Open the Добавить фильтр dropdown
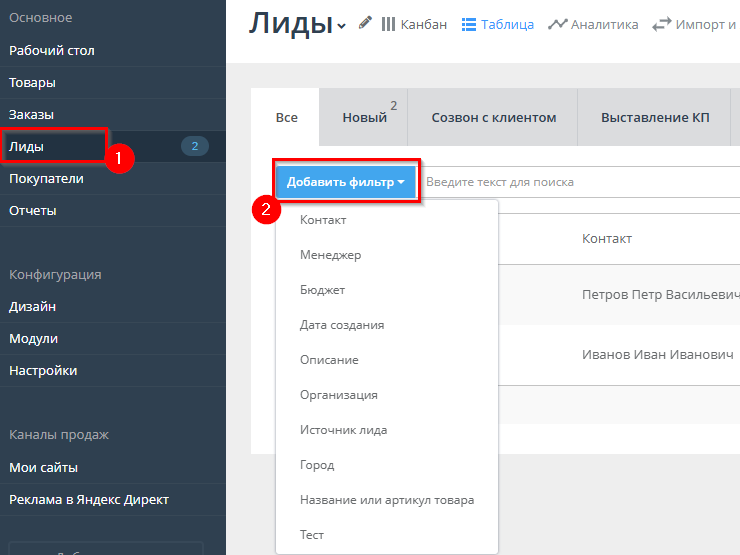Image resolution: width=740 pixels, height=555 pixels. [345, 182]
